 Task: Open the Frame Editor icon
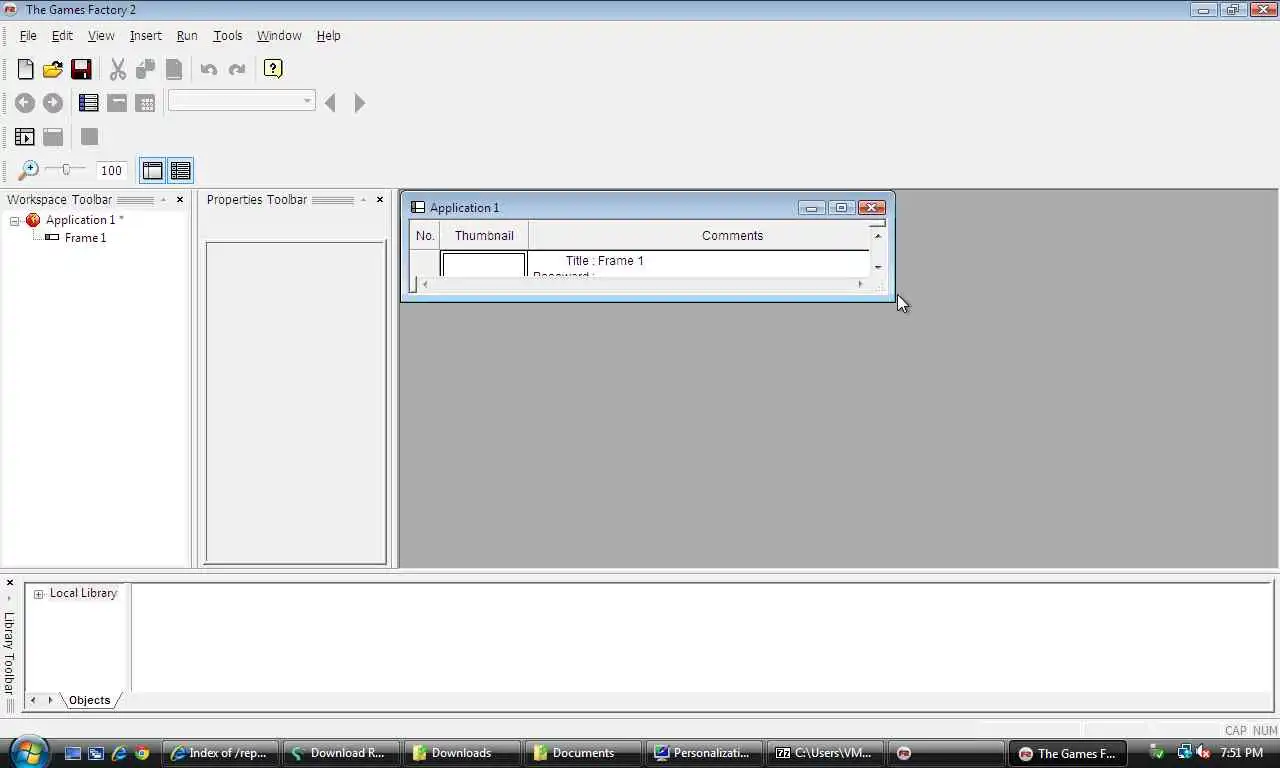[117, 103]
